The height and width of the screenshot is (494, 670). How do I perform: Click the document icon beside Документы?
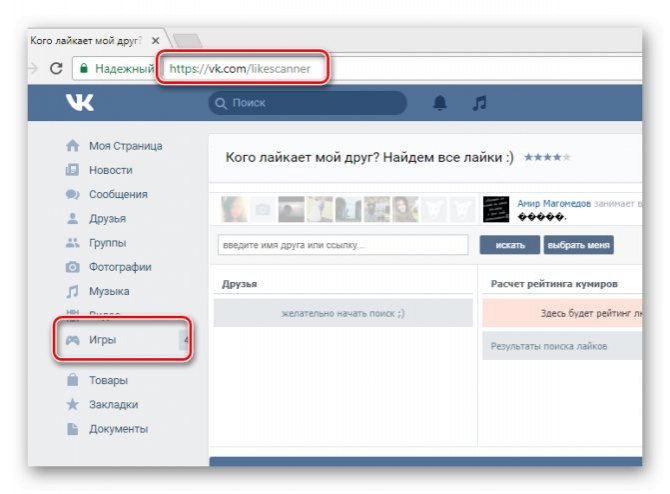click(x=73, y=429)
